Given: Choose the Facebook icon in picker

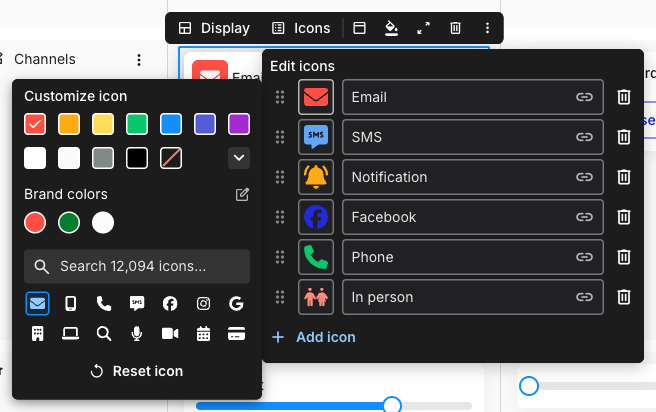Looking at the screenshot, I should tap(170, 303).
